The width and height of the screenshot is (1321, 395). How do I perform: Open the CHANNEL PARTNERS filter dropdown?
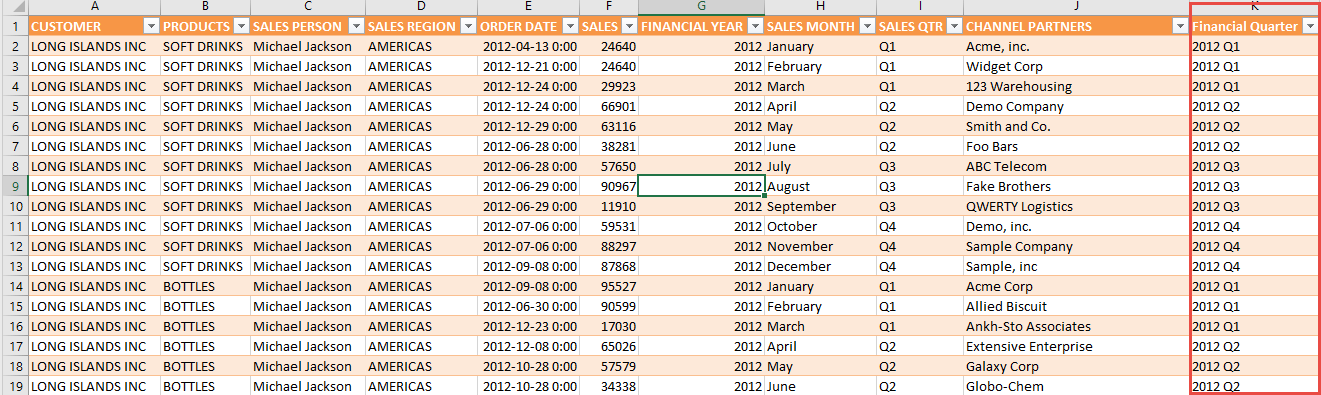pyautogui.click(x=1181, y=26)
